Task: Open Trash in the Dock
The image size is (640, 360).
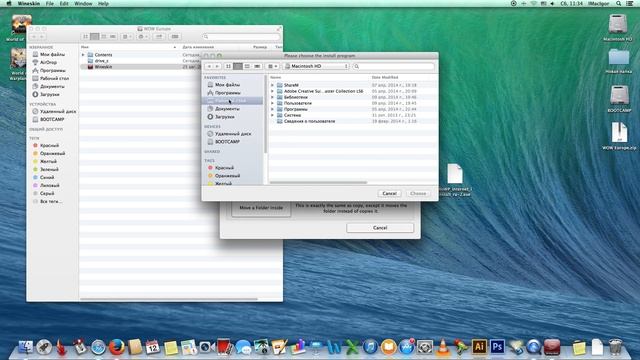Action: click(615, 347)
